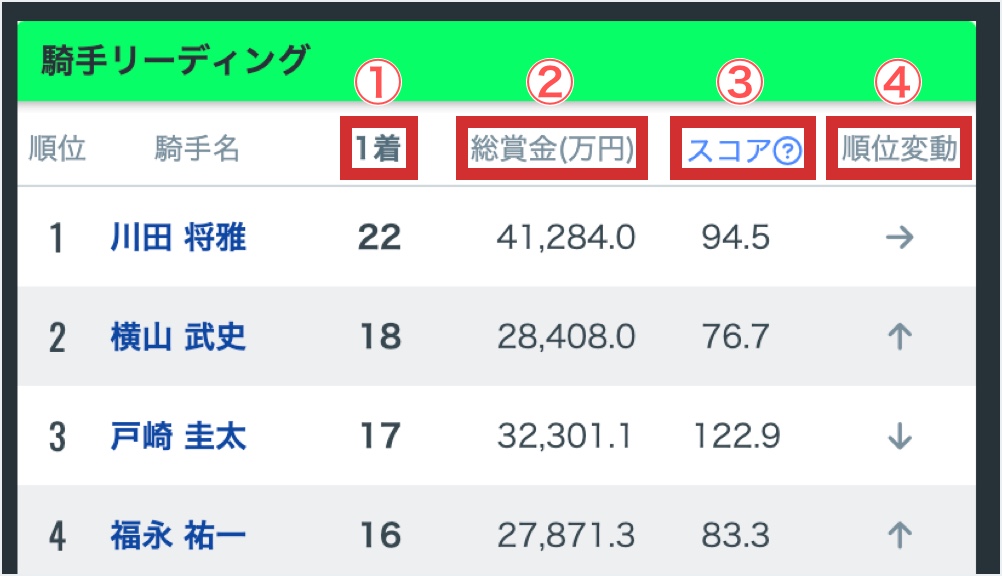Viewport: 1002px width, 576px height.
Task: Open jockey 川田 将雅 profile link
Action: click(178, 239)
